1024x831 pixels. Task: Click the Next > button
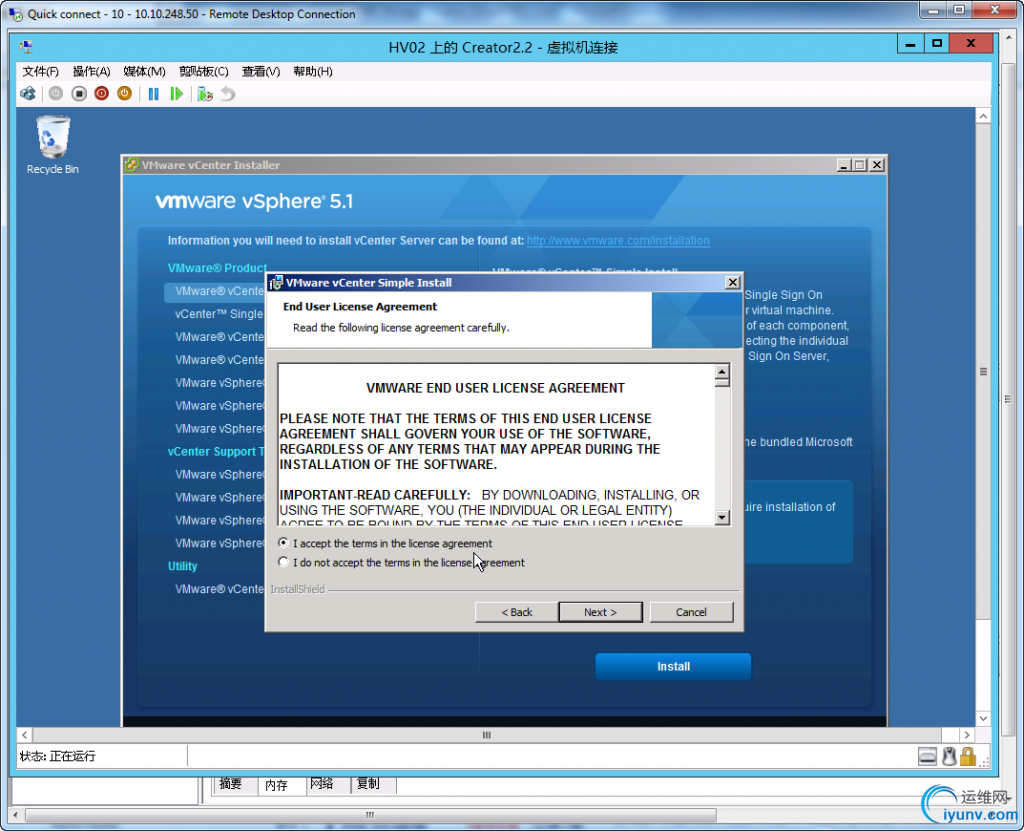click(600, 612)
